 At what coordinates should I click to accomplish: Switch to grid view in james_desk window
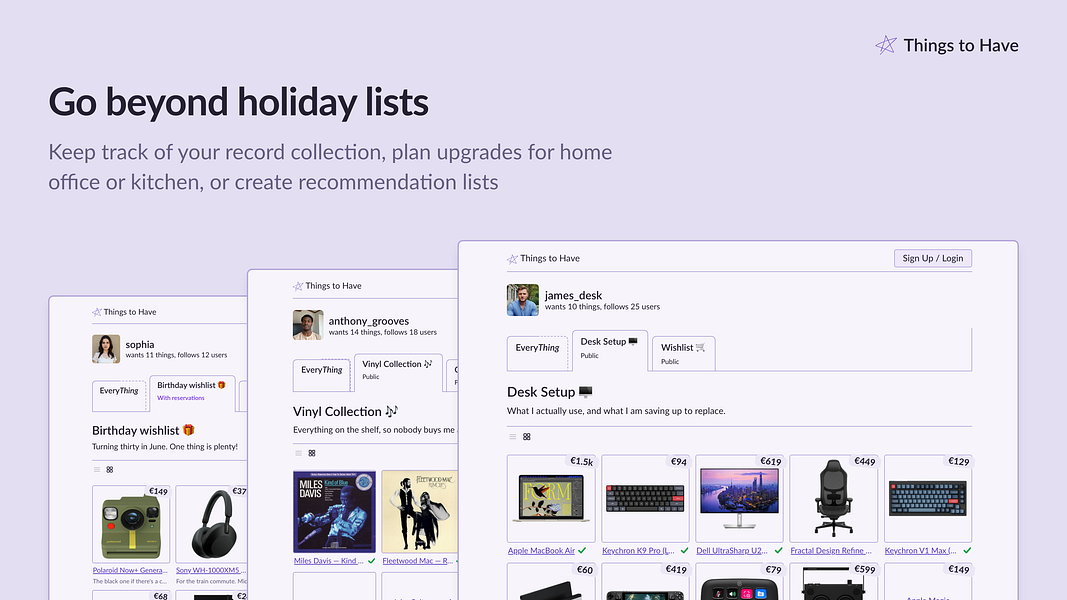pos(527,437)
